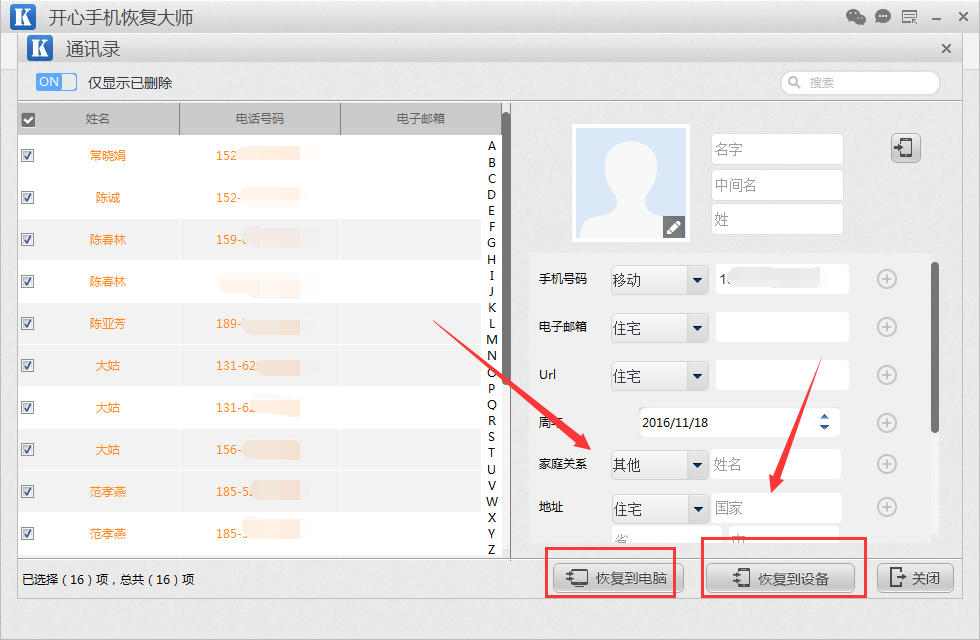Add another 地址 entry with plus icon

(886, 507)
